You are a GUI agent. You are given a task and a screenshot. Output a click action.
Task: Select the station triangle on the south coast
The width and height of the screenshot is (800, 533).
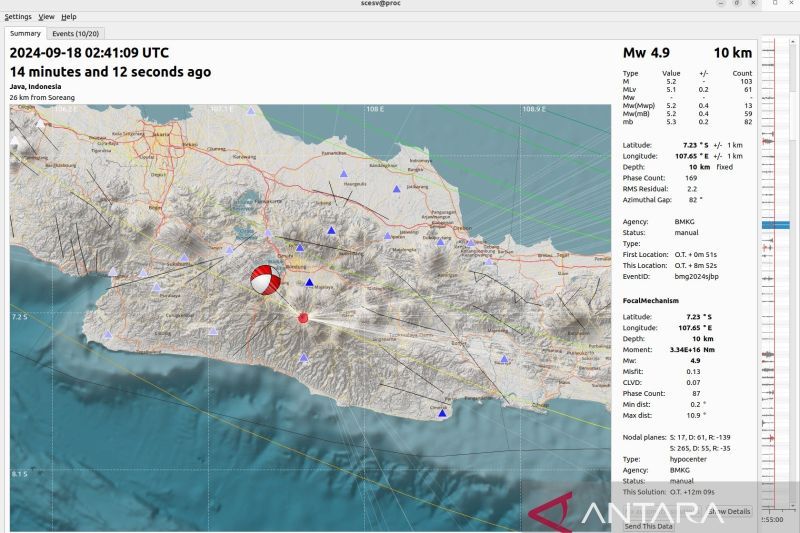pos(442,411)
